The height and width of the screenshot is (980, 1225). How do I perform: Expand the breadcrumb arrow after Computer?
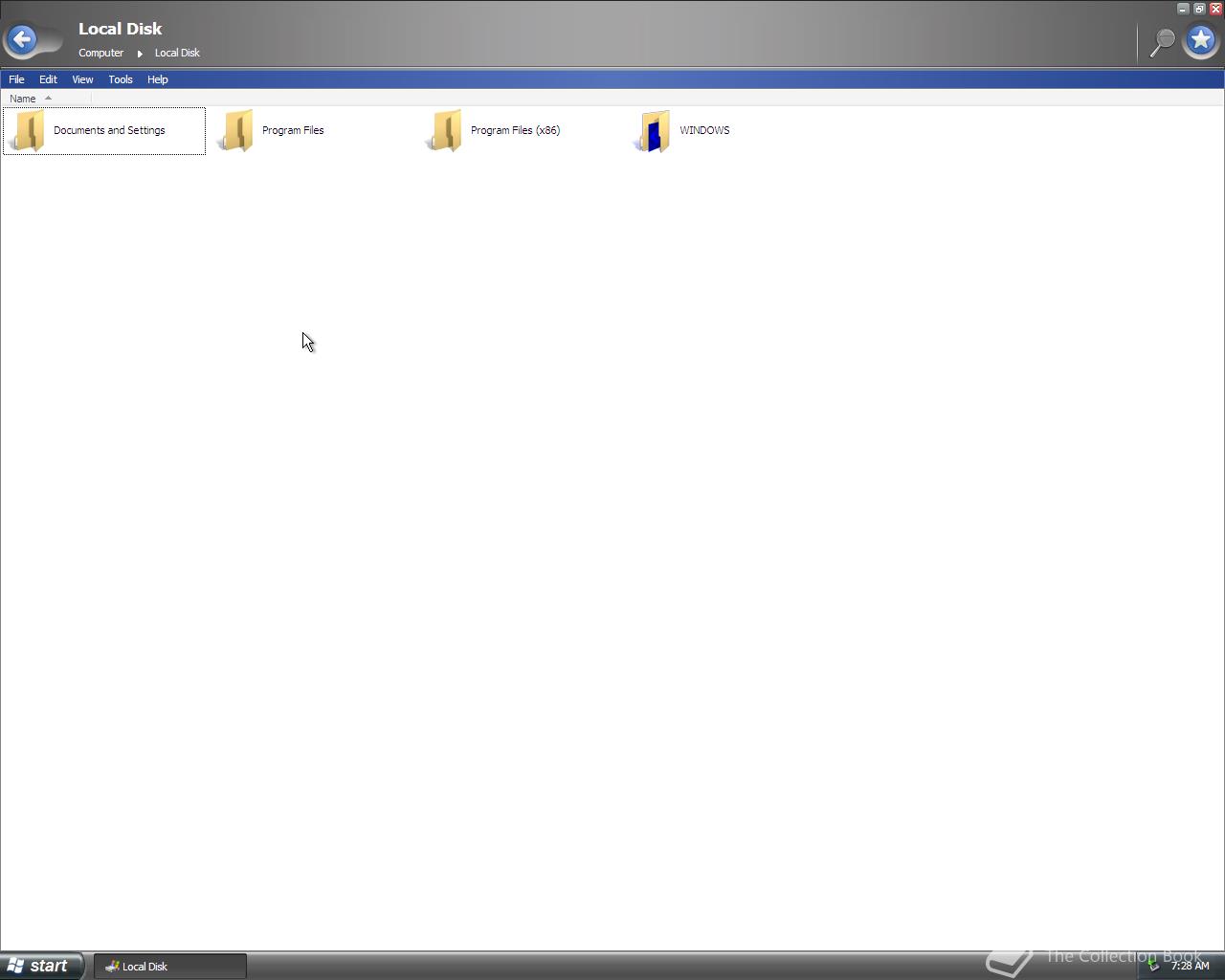click(x=140, y=54)
